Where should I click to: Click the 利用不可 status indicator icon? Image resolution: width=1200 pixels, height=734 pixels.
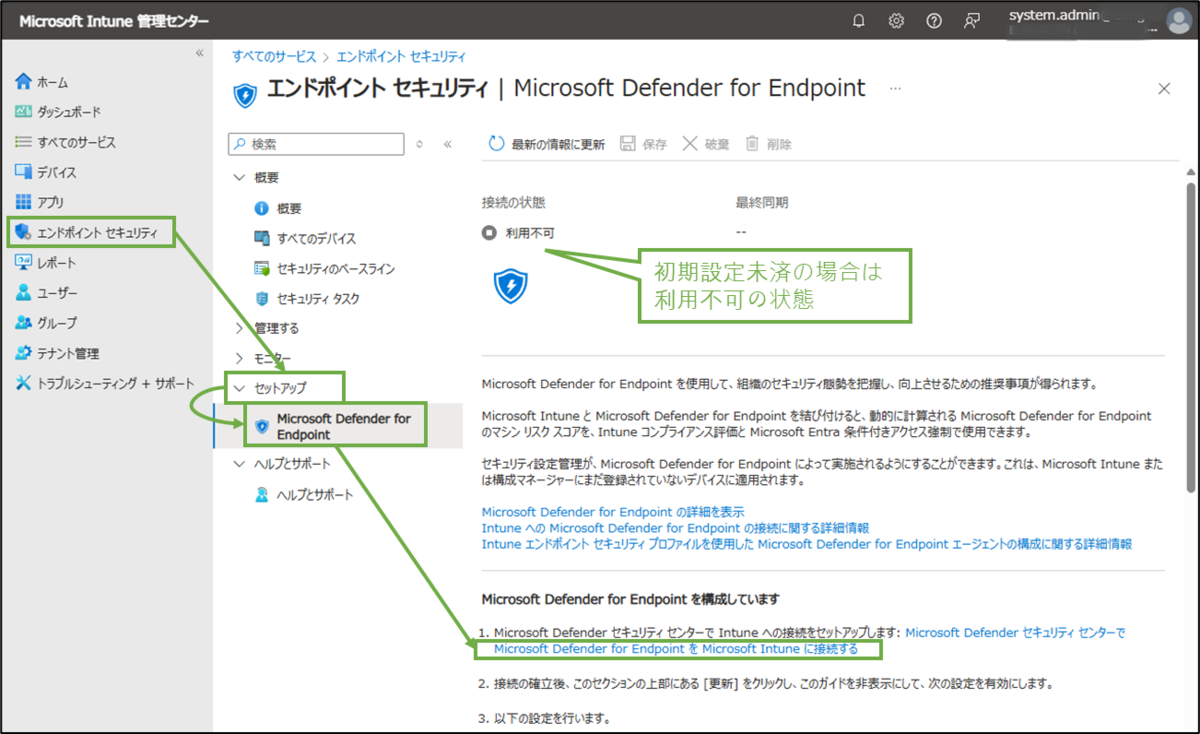(x=489, y=233)
